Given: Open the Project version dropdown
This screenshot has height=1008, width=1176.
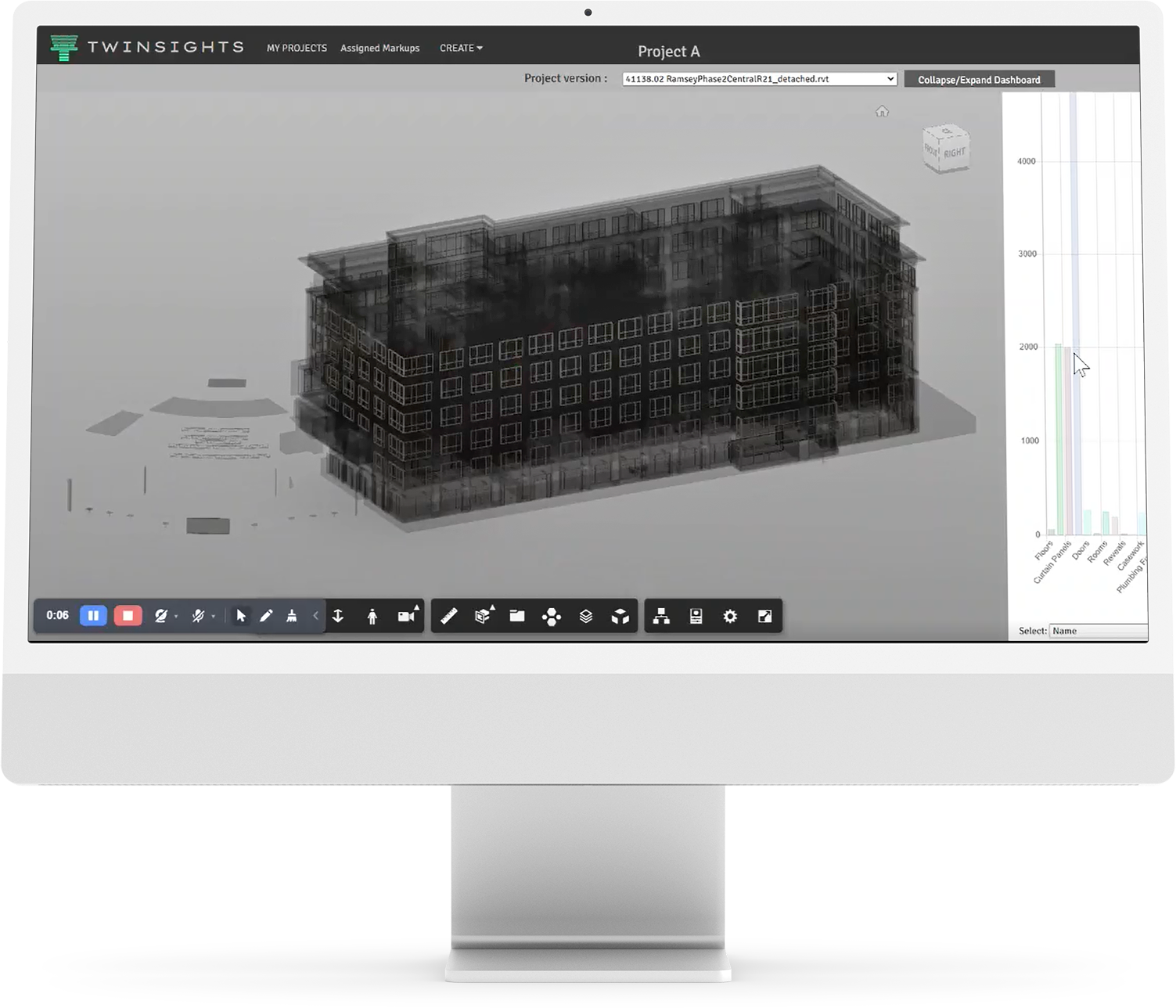Looking at the screenshot, I should click(x=759, y=79).
